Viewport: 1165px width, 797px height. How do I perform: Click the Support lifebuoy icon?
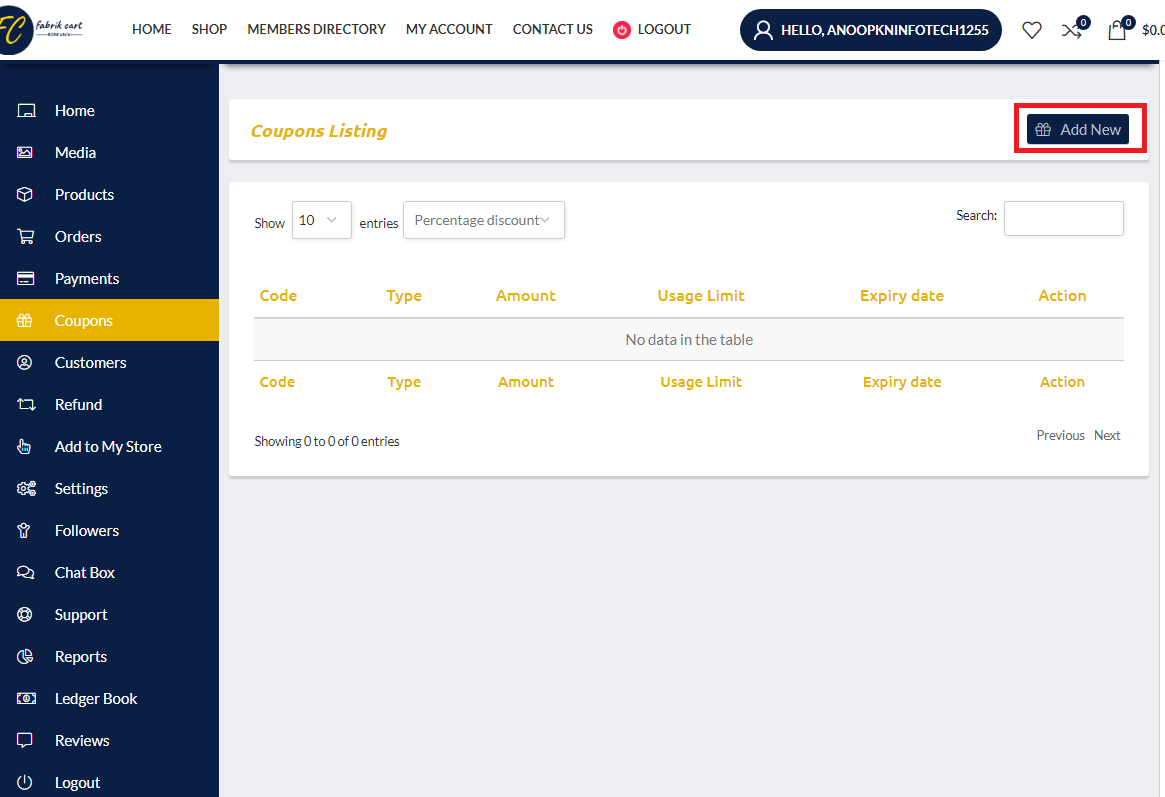(x=25, y=614)
